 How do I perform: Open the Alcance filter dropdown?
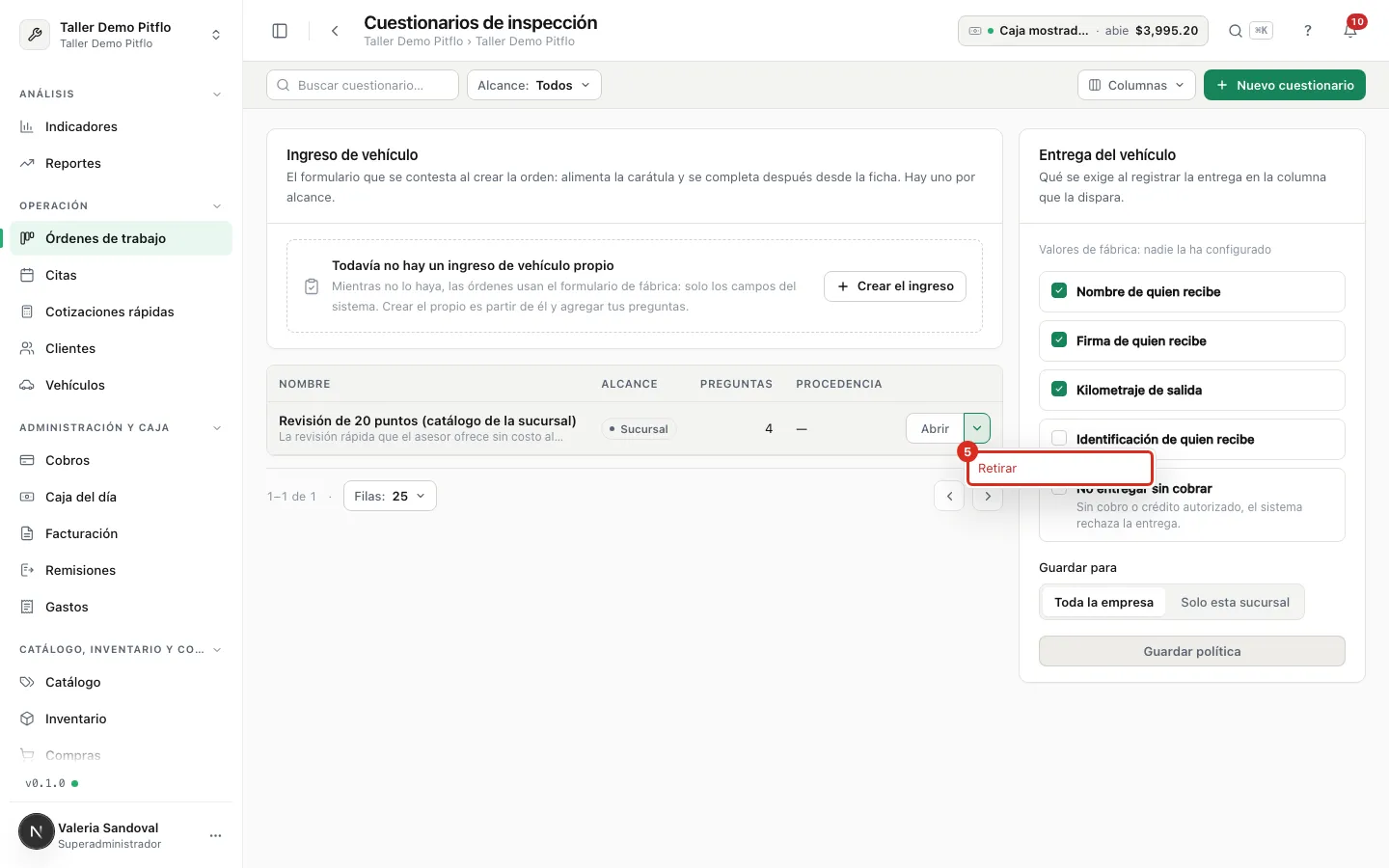(x=534, y=85)
